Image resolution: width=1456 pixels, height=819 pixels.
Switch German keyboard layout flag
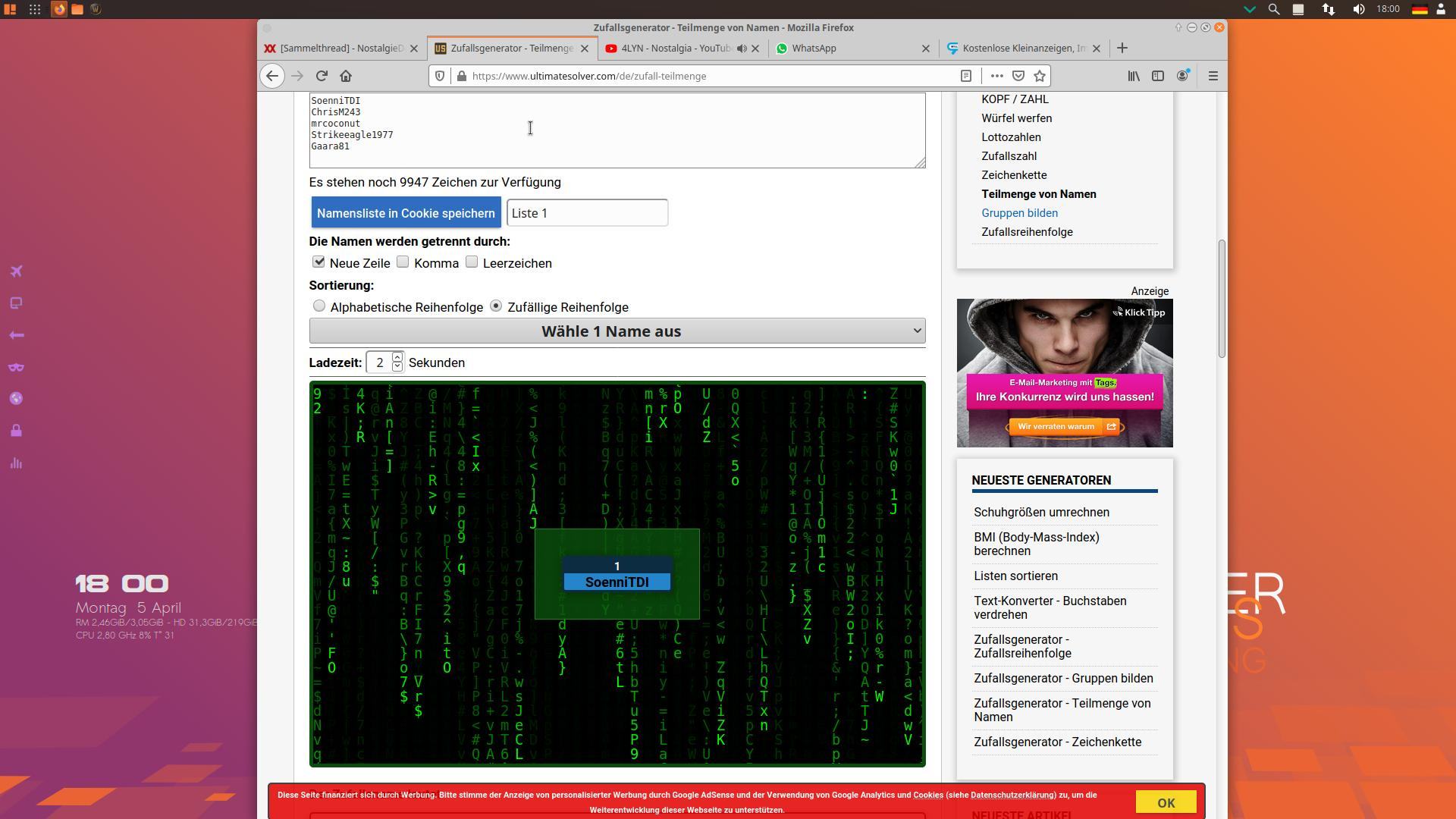coord(1420,9)
